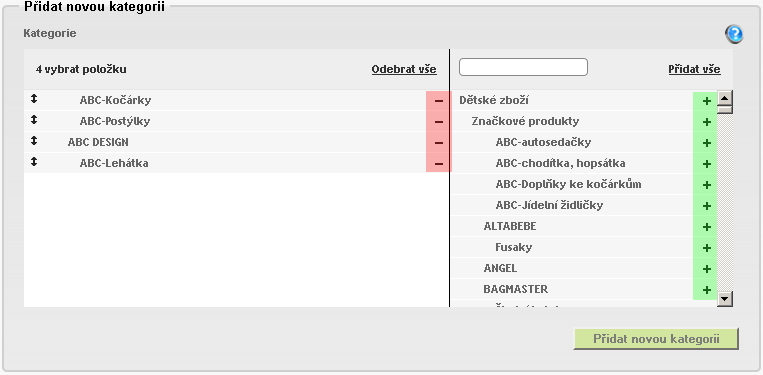This screenshot has height=375, width=763.
Task: Select the Značkové produkty tree item
Action: [525, 121]
